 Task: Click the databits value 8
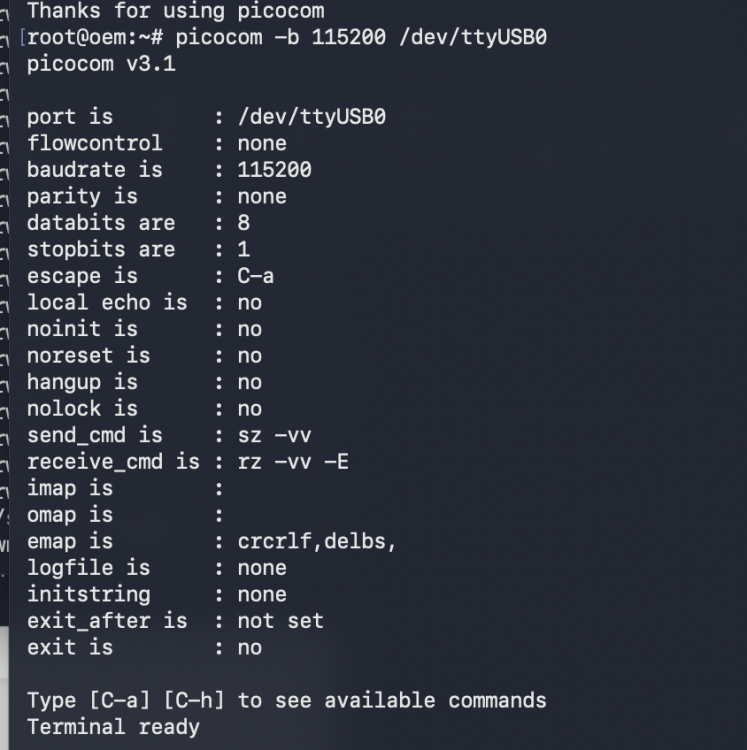pyautogui.click(x=244, y=223)
